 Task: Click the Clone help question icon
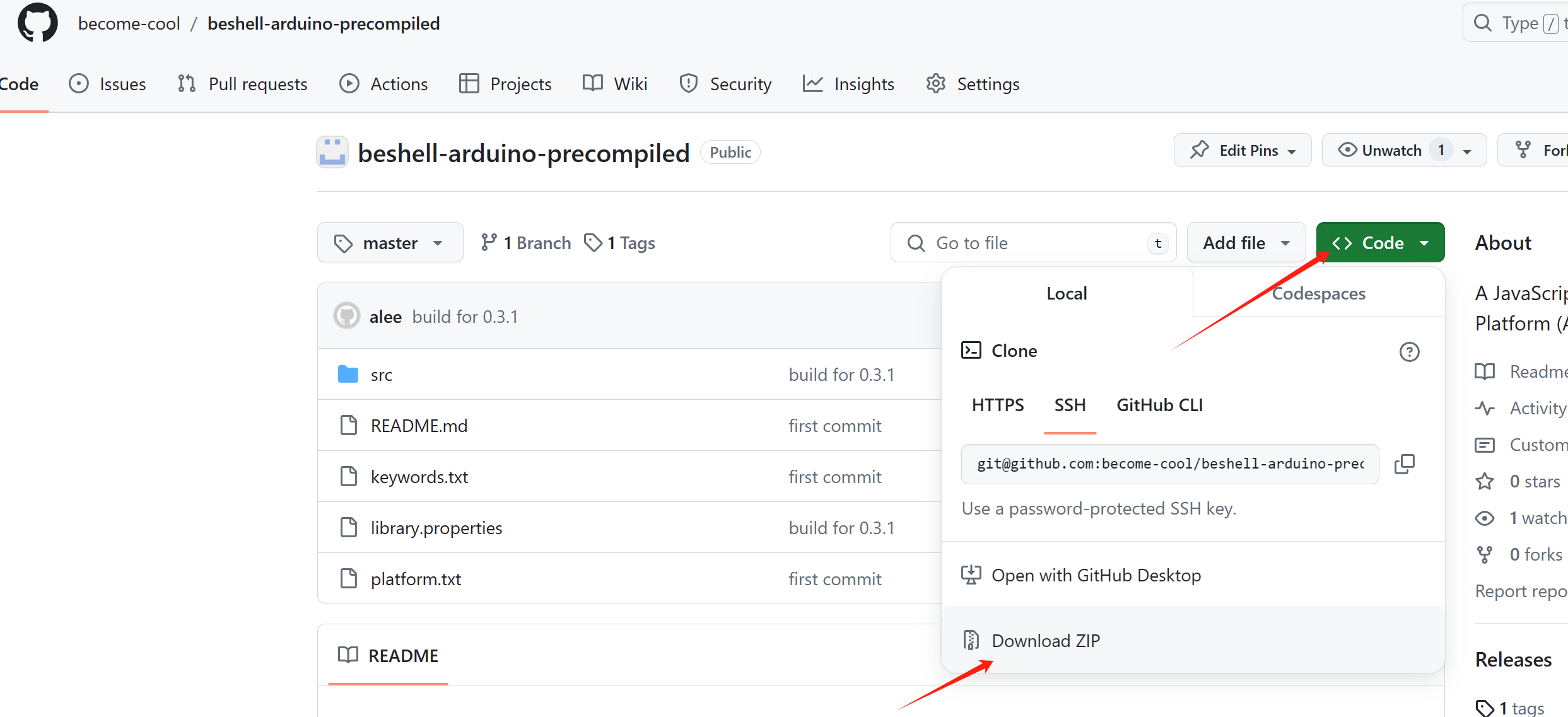[x=1409, y=351]
